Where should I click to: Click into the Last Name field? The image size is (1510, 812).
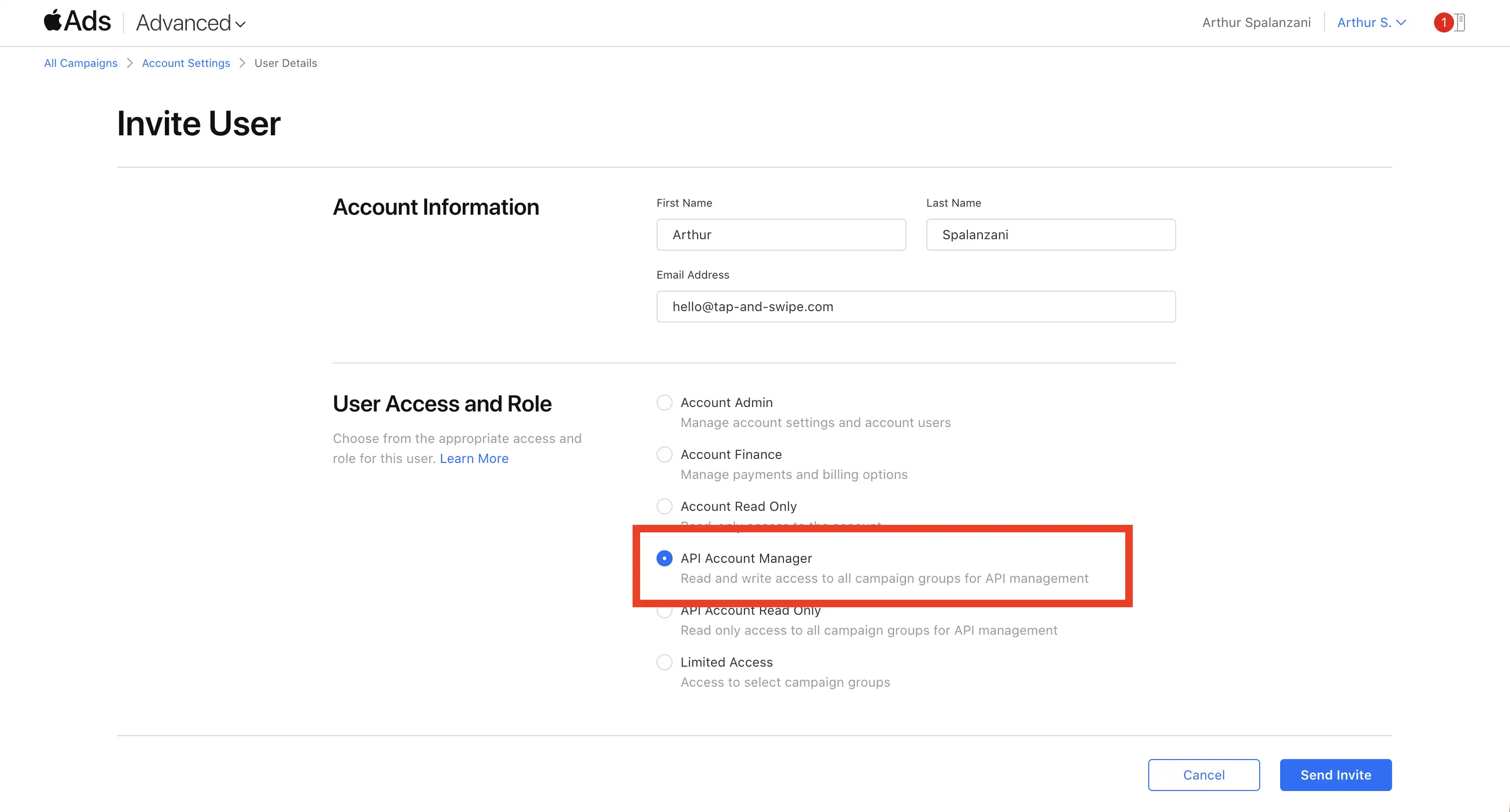coord(1050,234)
